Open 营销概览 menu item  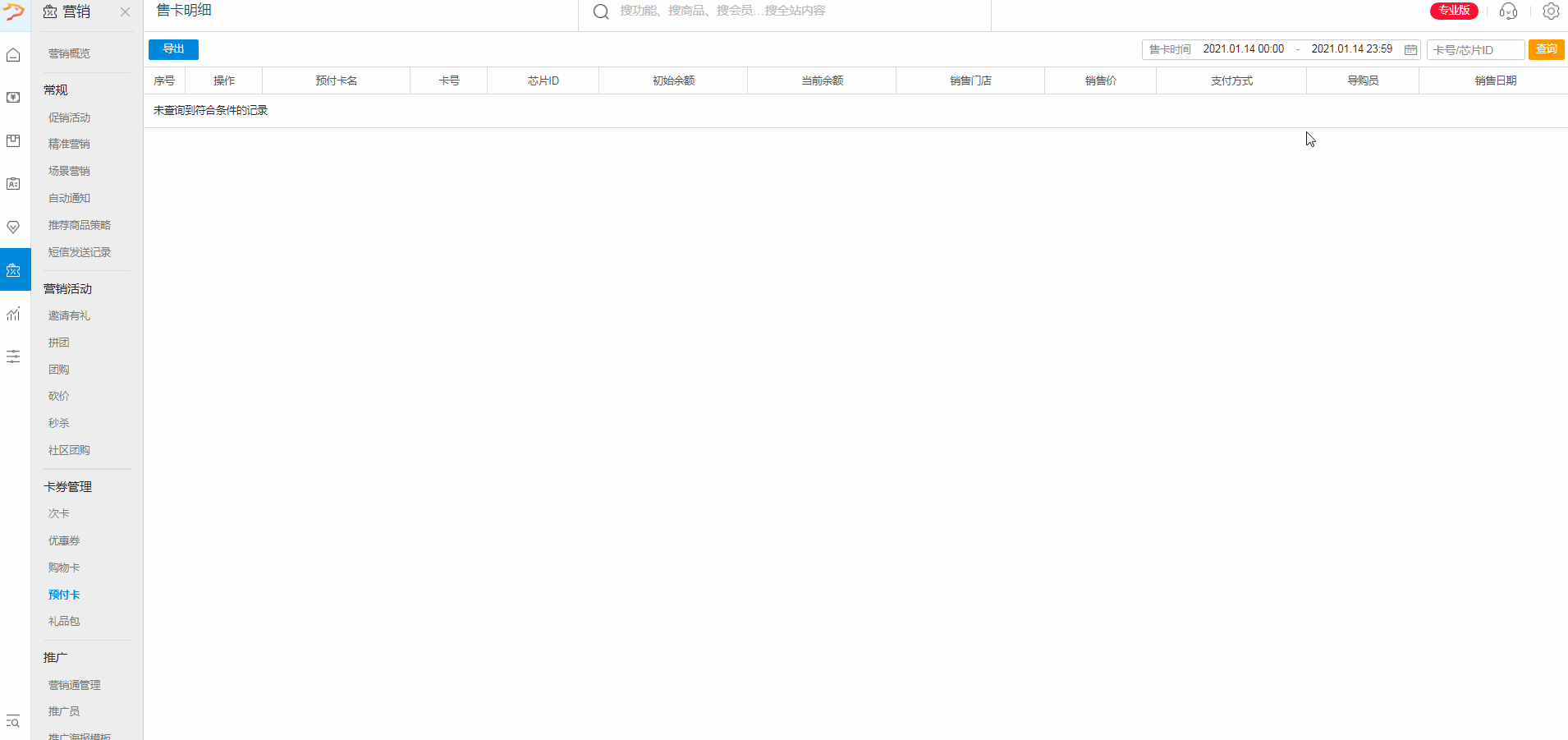(x=69, y=53)
